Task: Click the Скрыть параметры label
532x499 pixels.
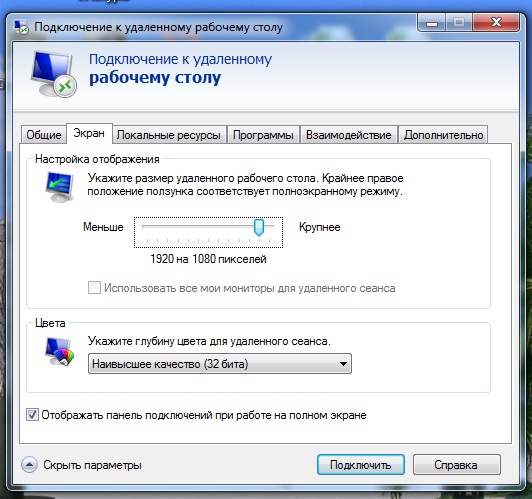Action: click(92, 465)
